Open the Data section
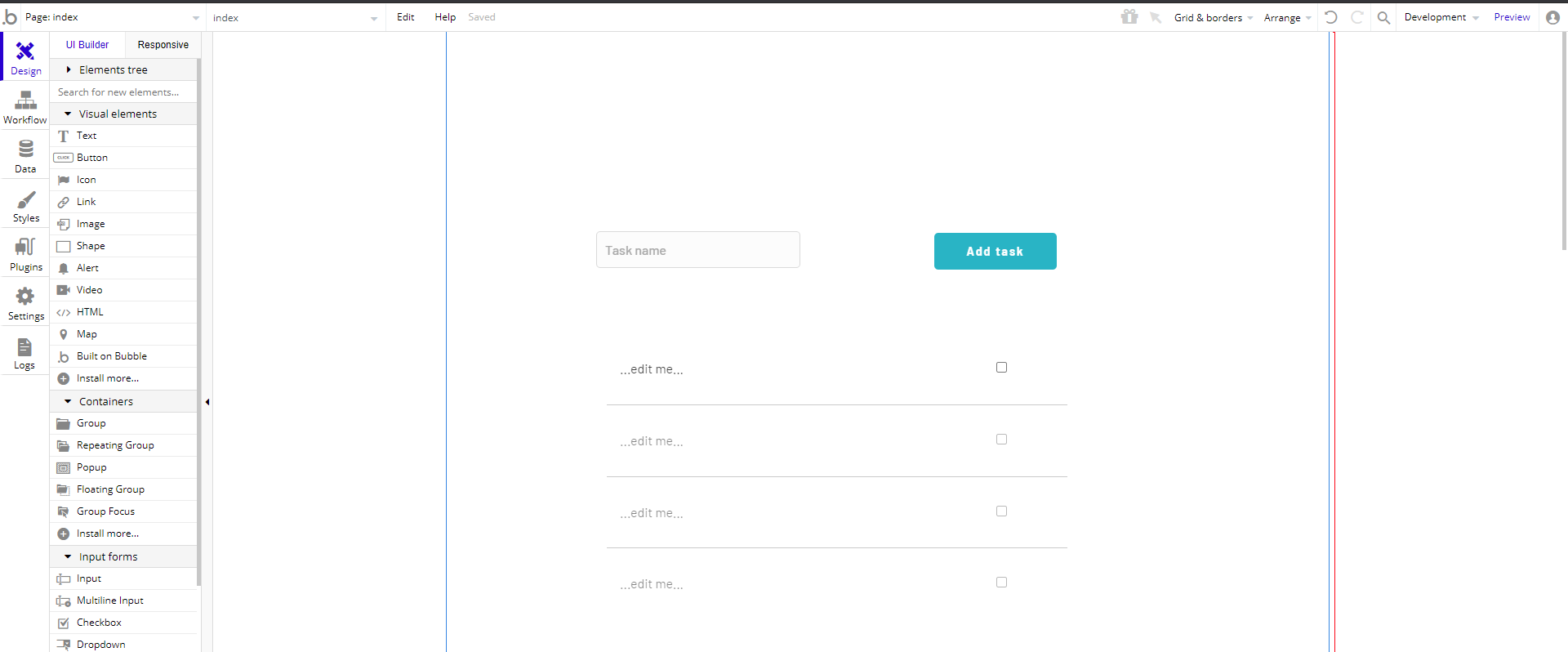1568x652 pixels. click(25, 156)
